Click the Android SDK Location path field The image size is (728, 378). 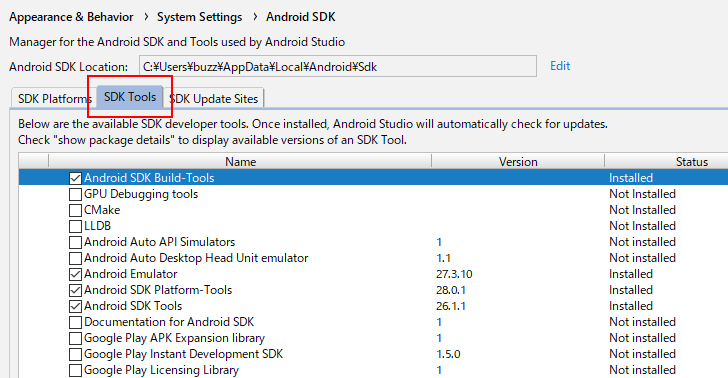pyautogui.click(x=338, y=66)
